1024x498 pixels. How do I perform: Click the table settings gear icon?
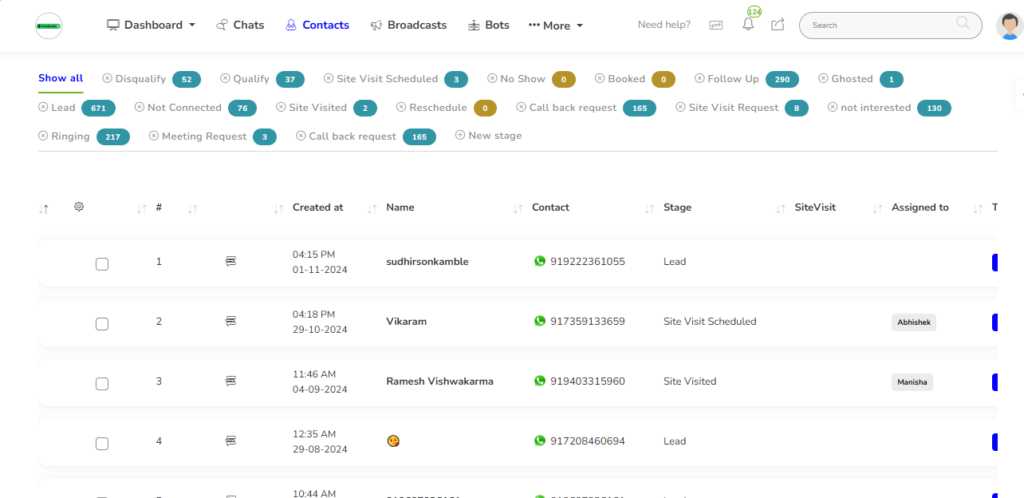pyautogui.click(x=79, y=207)
